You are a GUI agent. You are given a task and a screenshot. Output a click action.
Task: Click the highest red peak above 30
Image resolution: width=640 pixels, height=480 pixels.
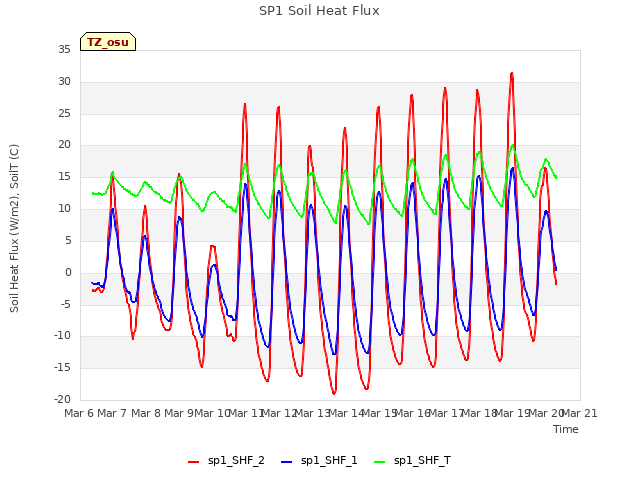click(x=512, y=73)
